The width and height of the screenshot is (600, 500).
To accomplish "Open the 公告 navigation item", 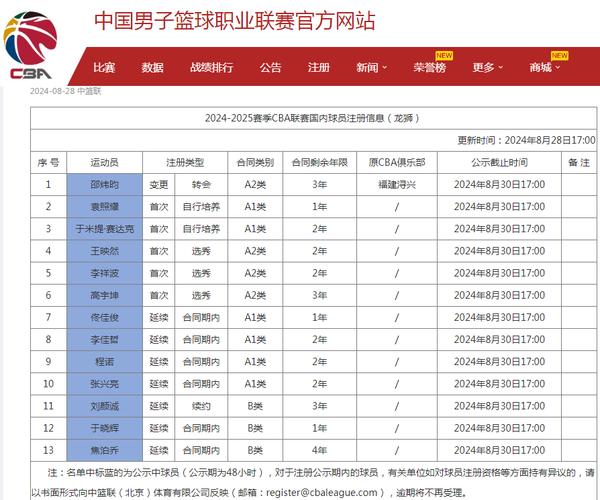I will tap(270, 67).
